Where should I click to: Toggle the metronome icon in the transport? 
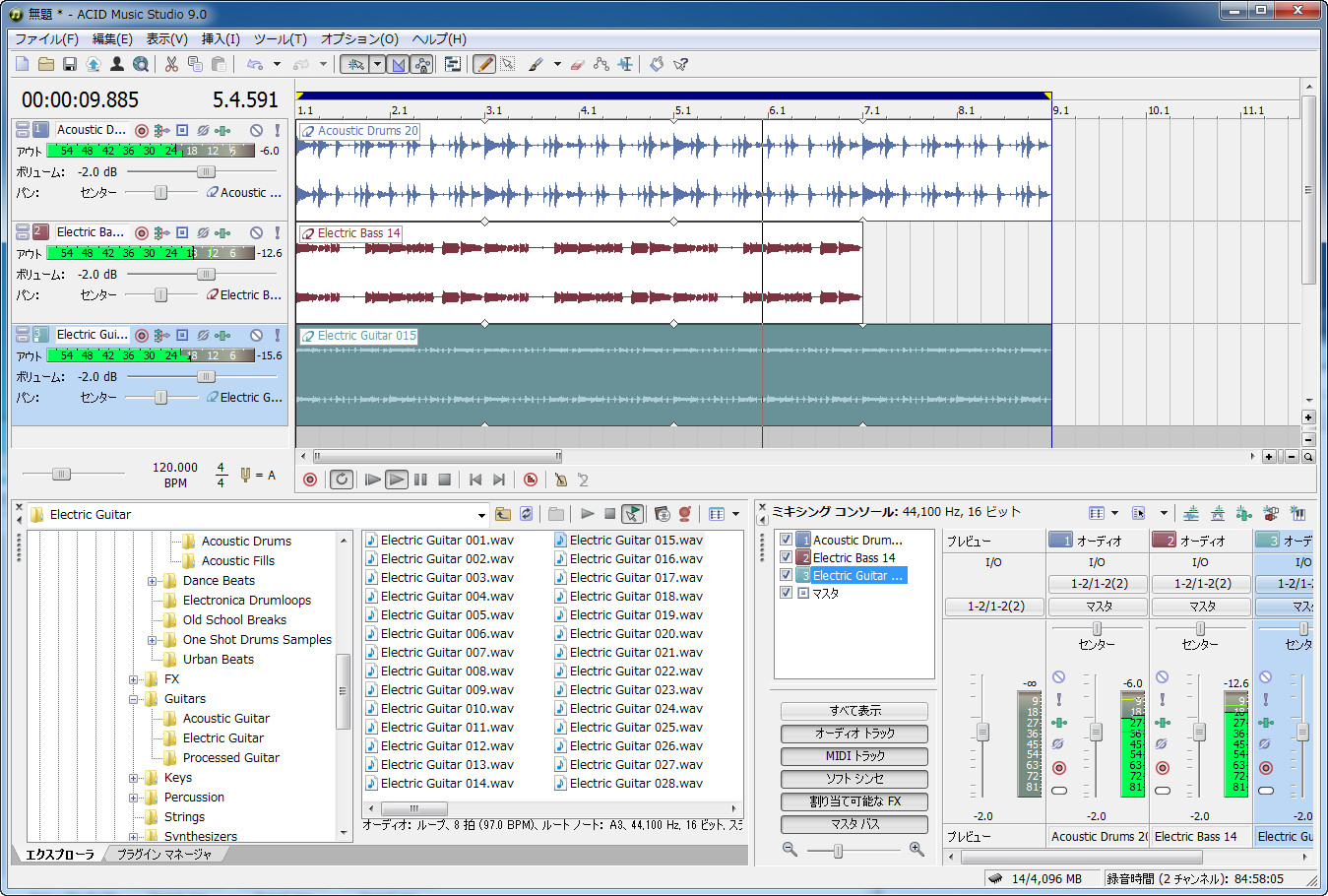(560, 480)
